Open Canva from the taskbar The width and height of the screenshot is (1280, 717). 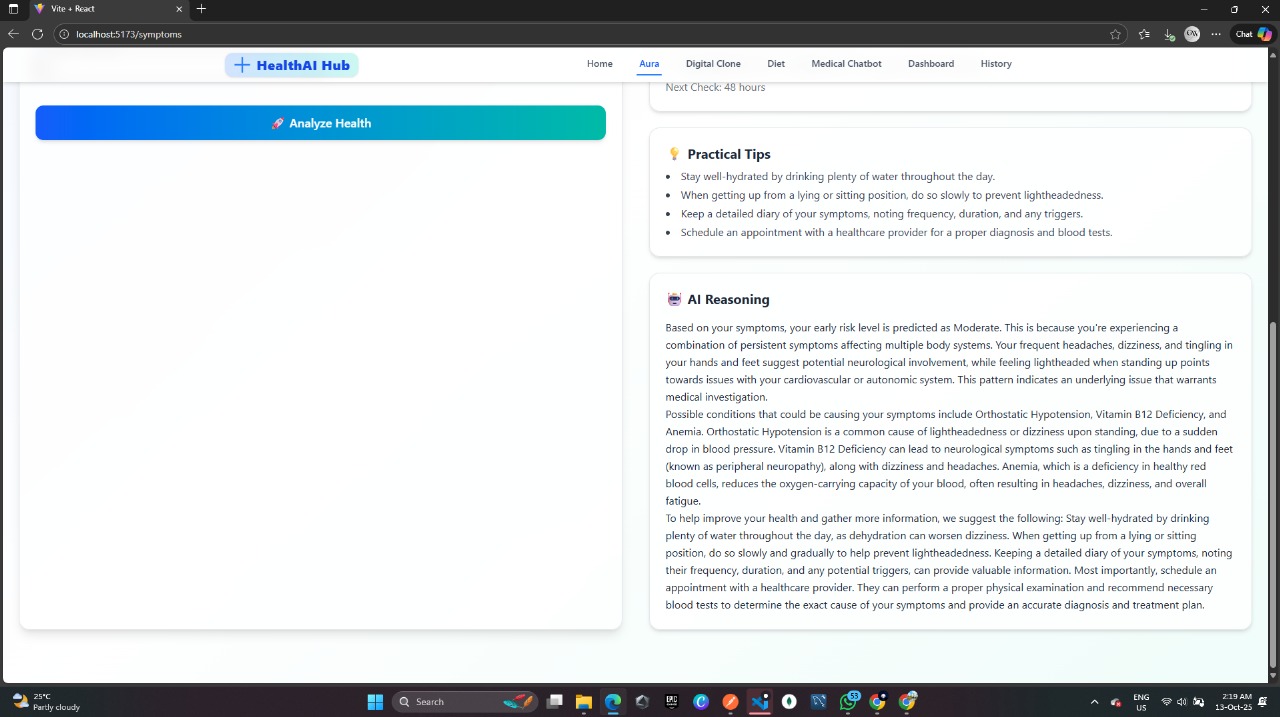pos(701,702)
